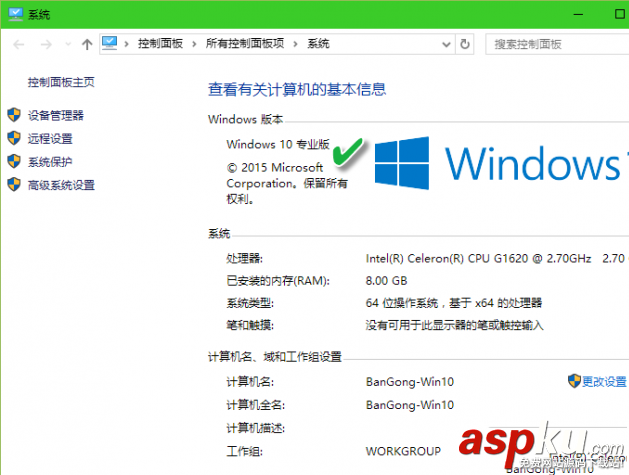Click the shield icon beside 远程设置
Screen dimensions: 629x475
point(14,138)
